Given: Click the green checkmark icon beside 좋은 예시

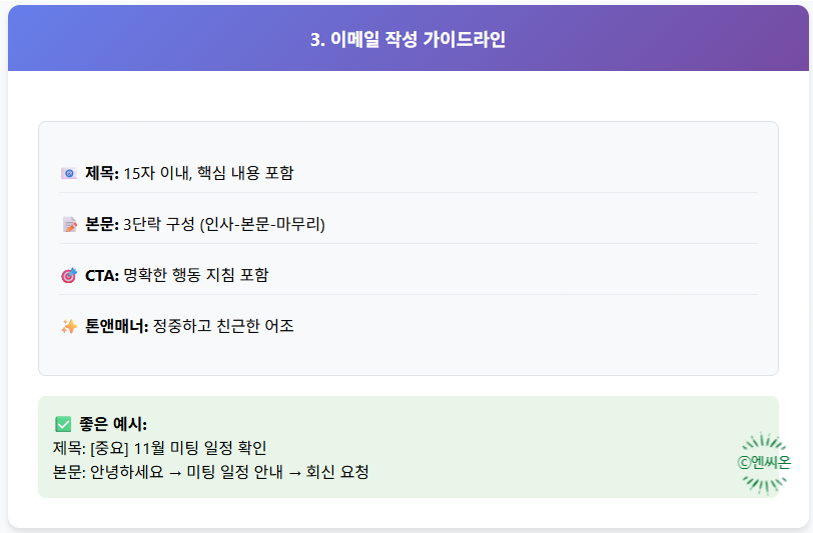Looking at the screenshot, I should [63, 425].
